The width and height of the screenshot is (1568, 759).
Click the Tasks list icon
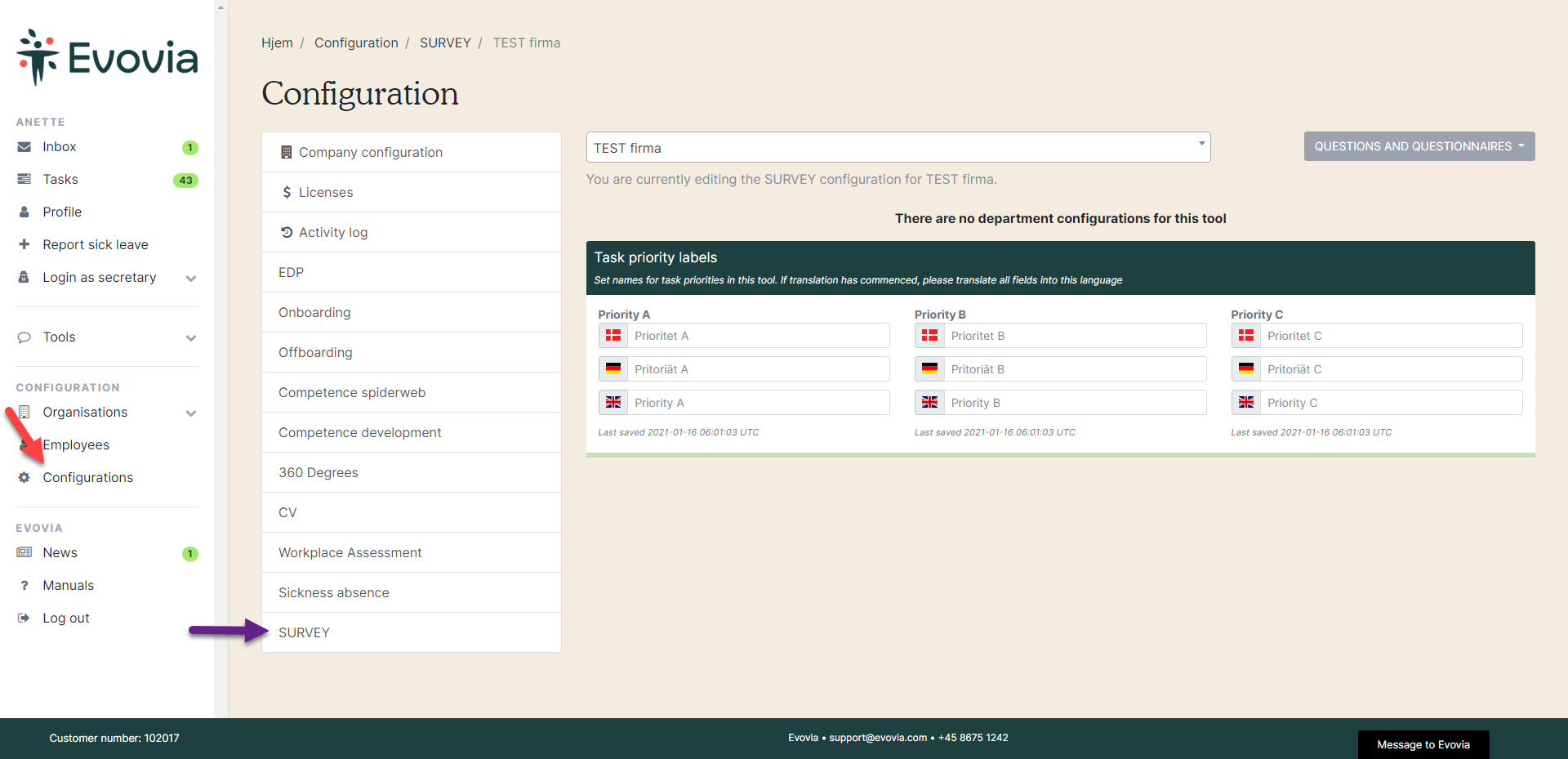(24, 179)
